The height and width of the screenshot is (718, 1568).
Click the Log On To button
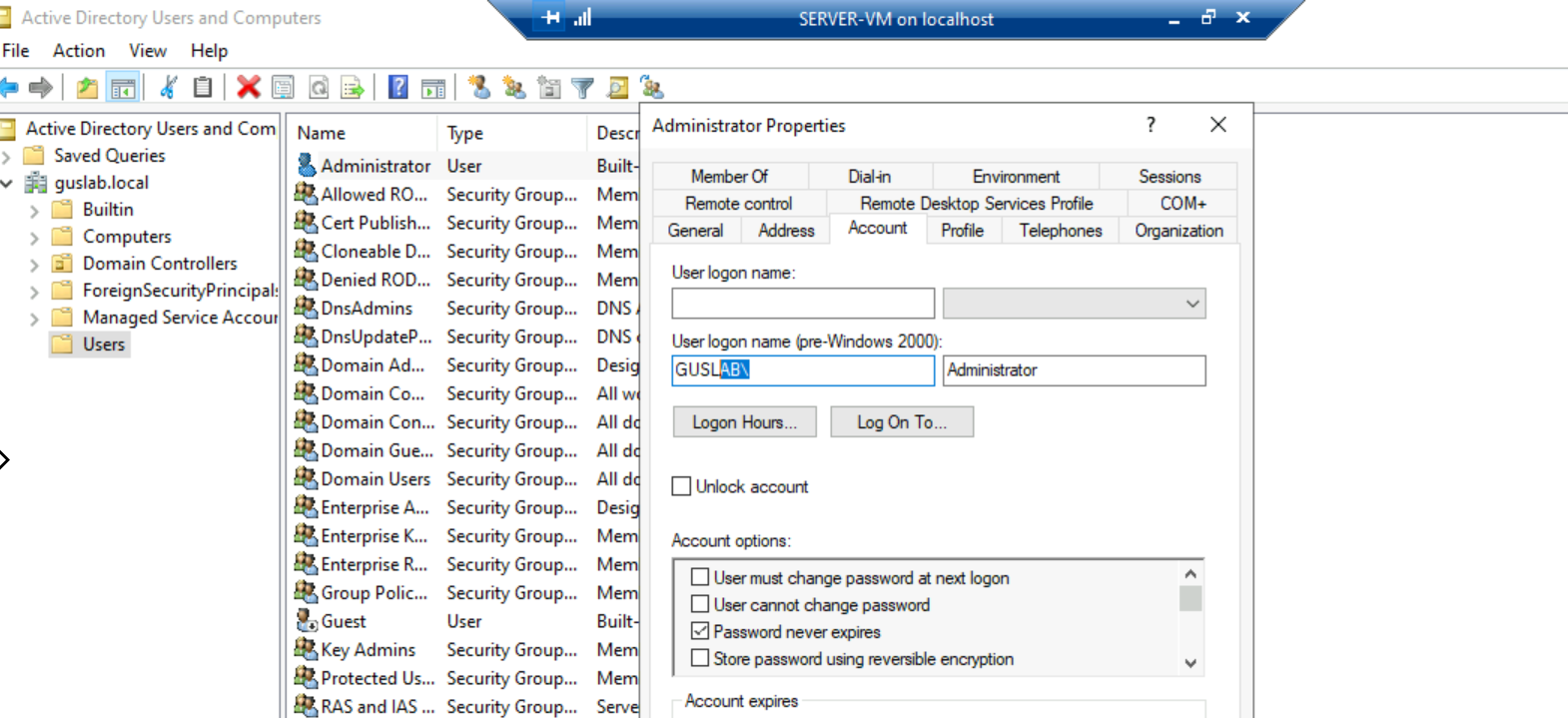pos(902,421)
